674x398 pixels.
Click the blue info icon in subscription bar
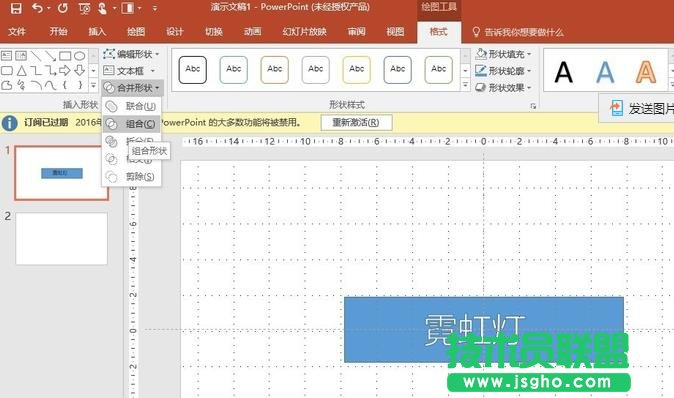[9, 123]
